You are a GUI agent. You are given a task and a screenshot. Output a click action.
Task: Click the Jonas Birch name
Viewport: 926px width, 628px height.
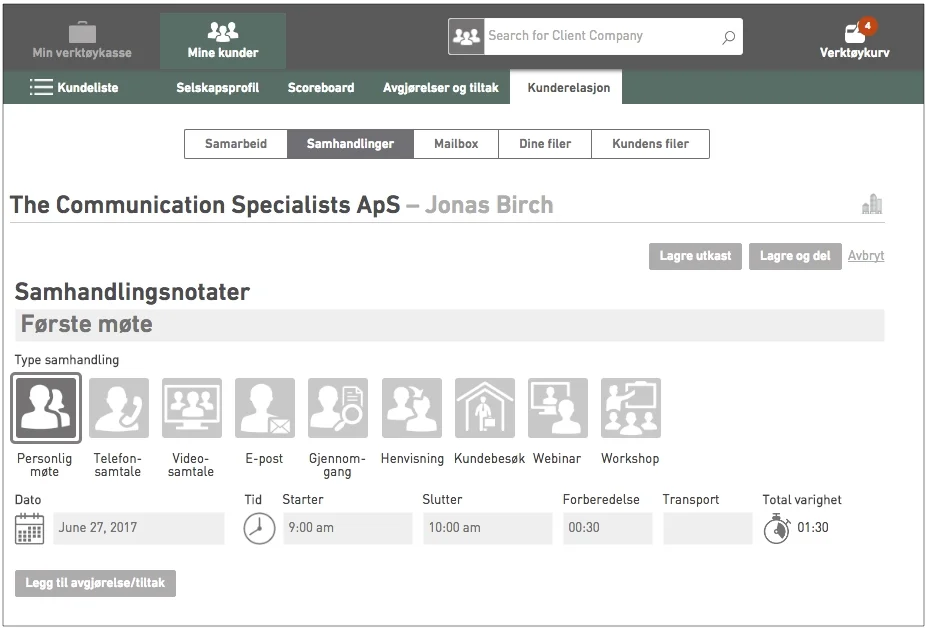pyautogui.click(x=489, y=205)
